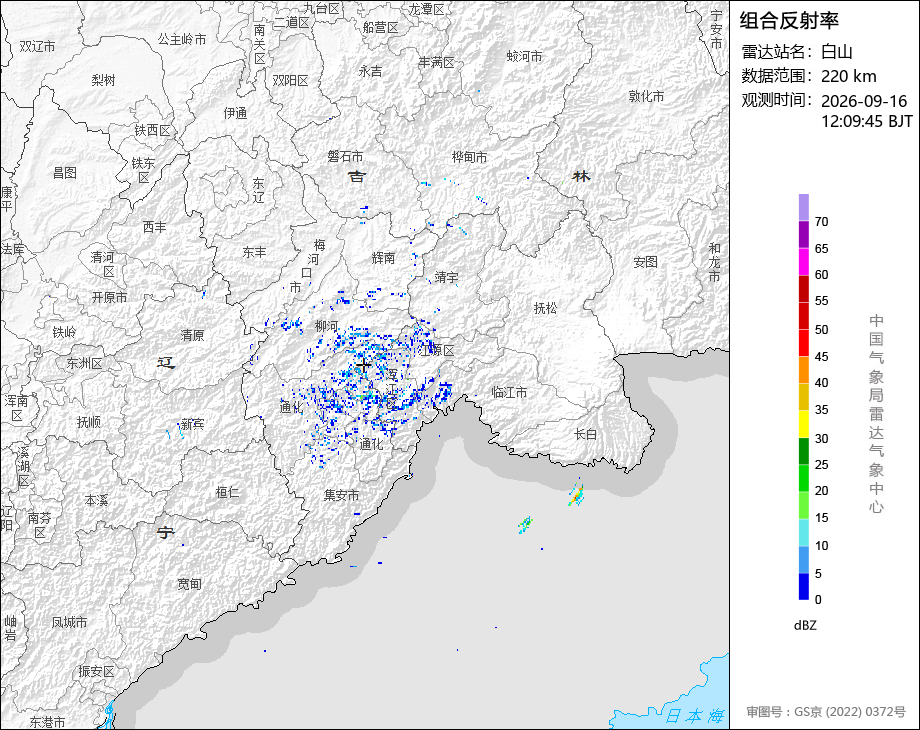Click the 抚松 map label
Screen dimensions: 920x730
[545, 308]
